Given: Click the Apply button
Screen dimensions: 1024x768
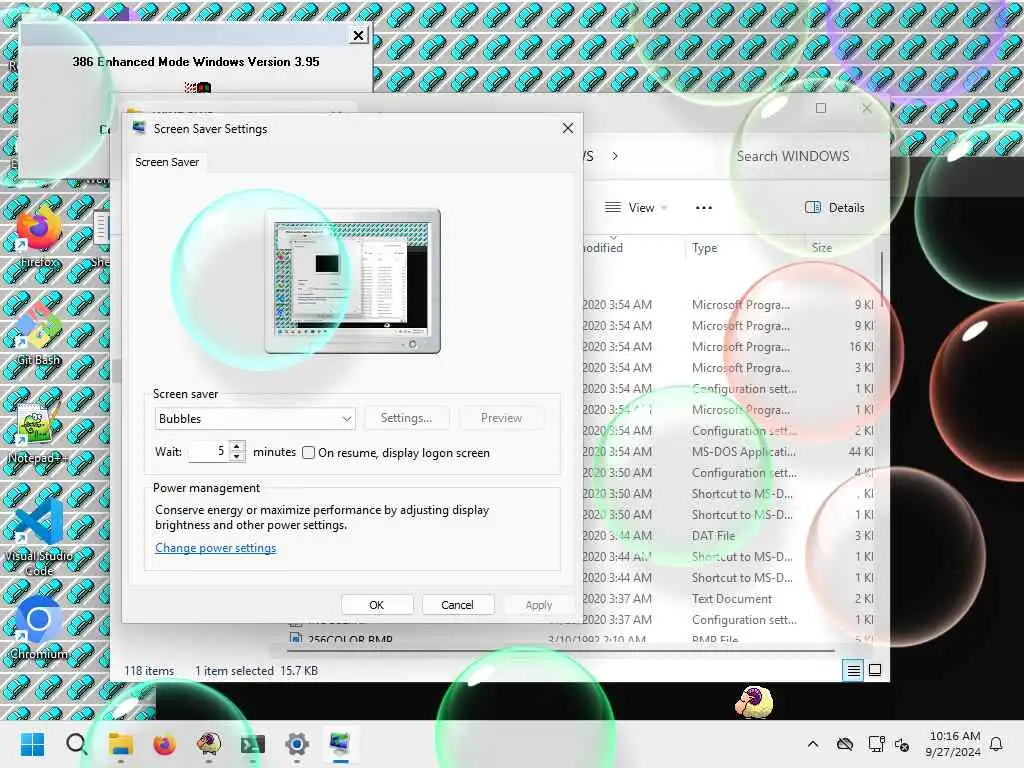Looking at the screenshot, I should point(539,605).
